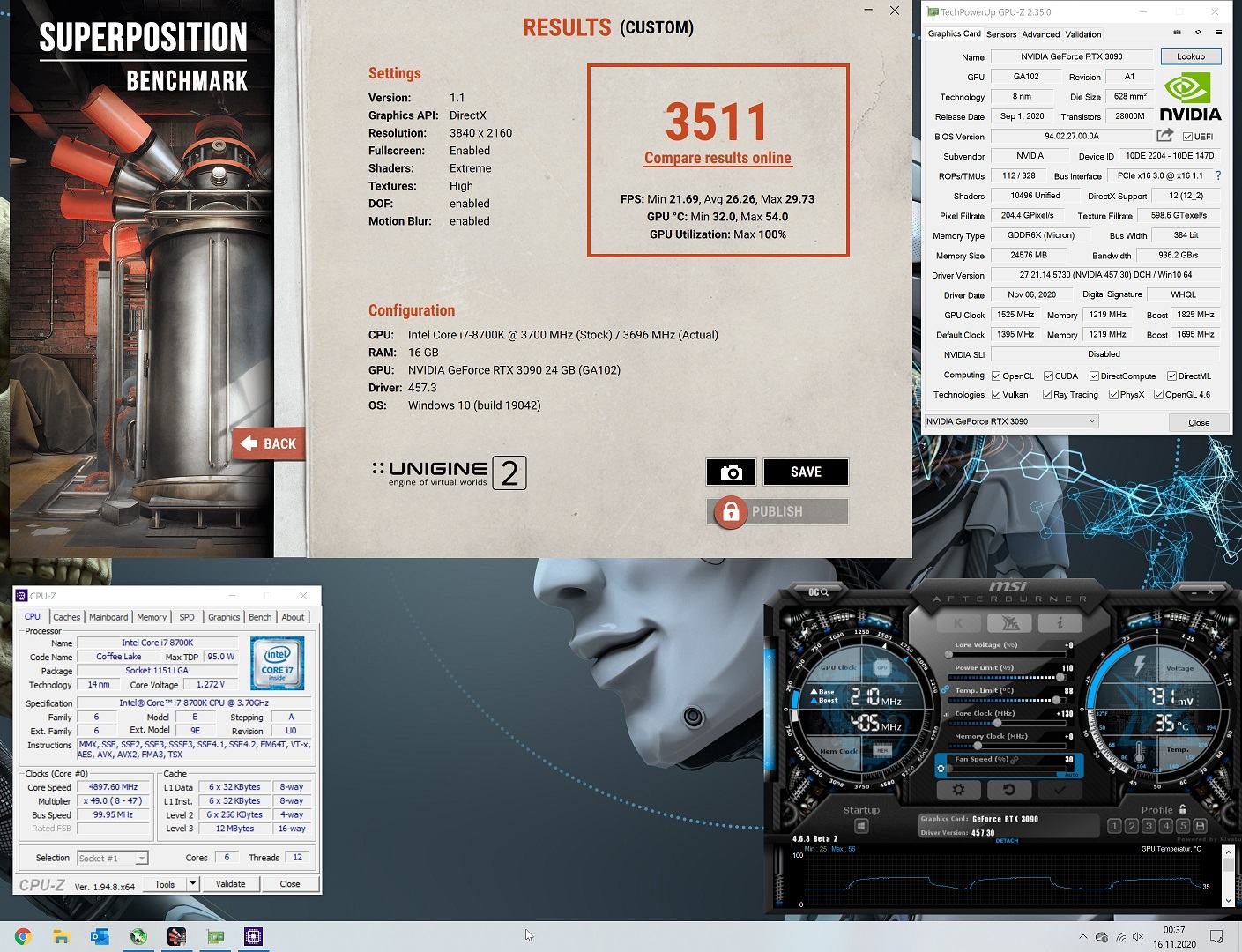Viewport: 1242px width, 952px height.
Task: Open the Afterburner OC Scanner
Action: tap(819, 591)
